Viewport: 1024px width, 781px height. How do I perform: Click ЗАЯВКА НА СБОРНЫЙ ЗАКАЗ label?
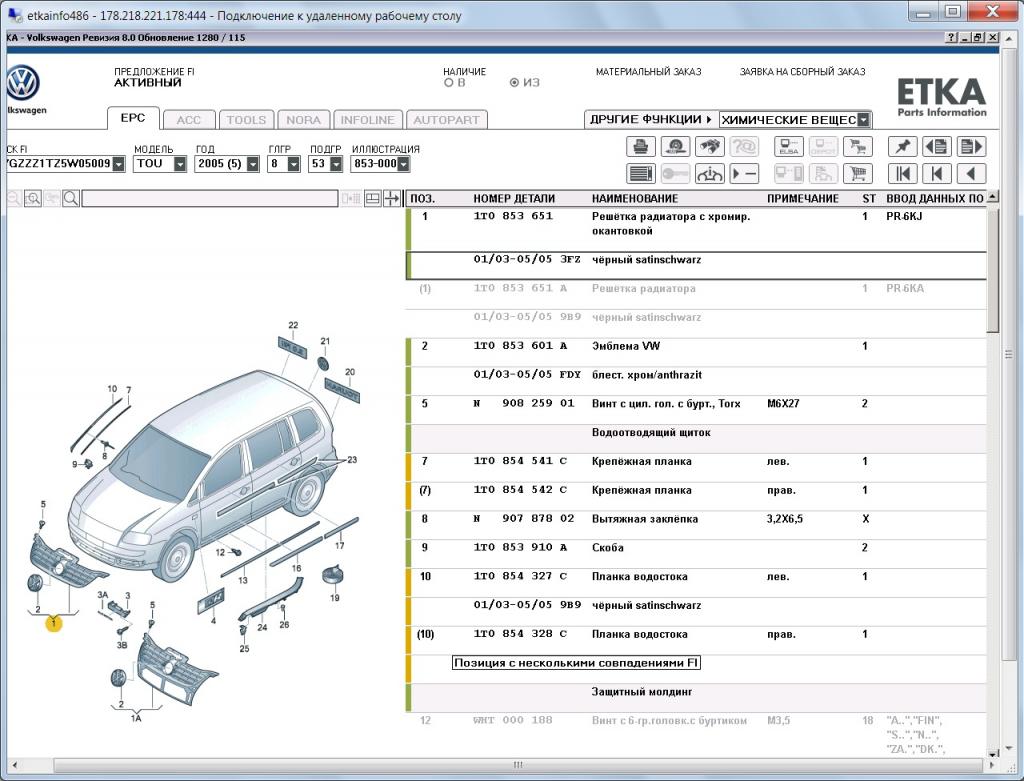coord(803,72)
